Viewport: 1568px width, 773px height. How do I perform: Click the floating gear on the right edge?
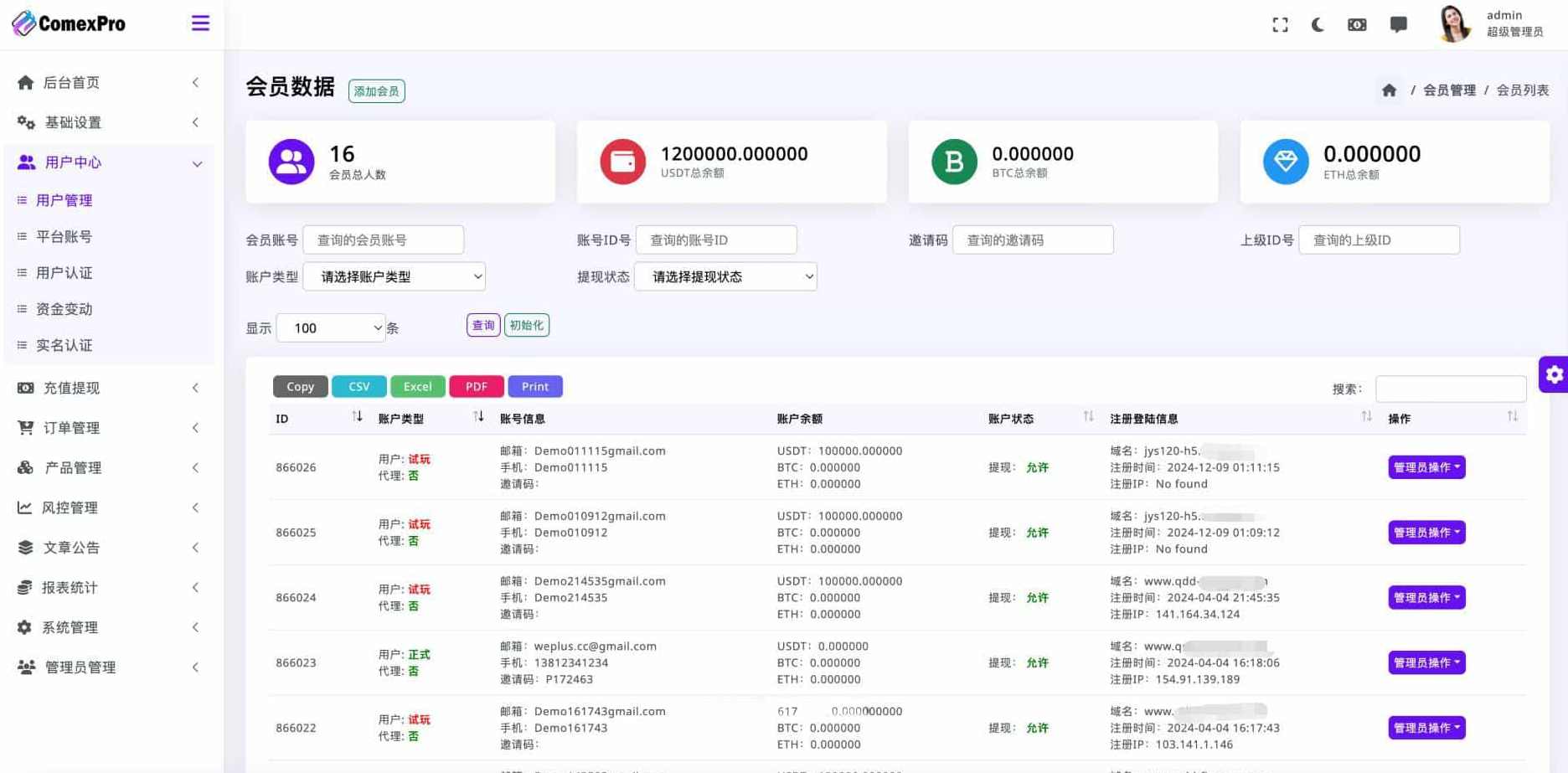[x=1555, y=374]
